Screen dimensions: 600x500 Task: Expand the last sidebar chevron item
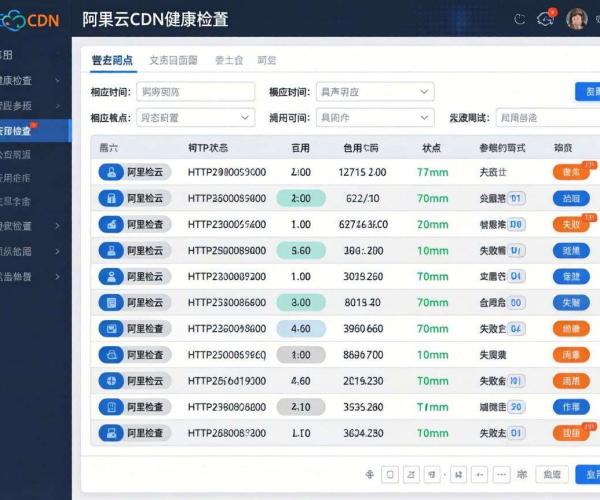point(57,277)
